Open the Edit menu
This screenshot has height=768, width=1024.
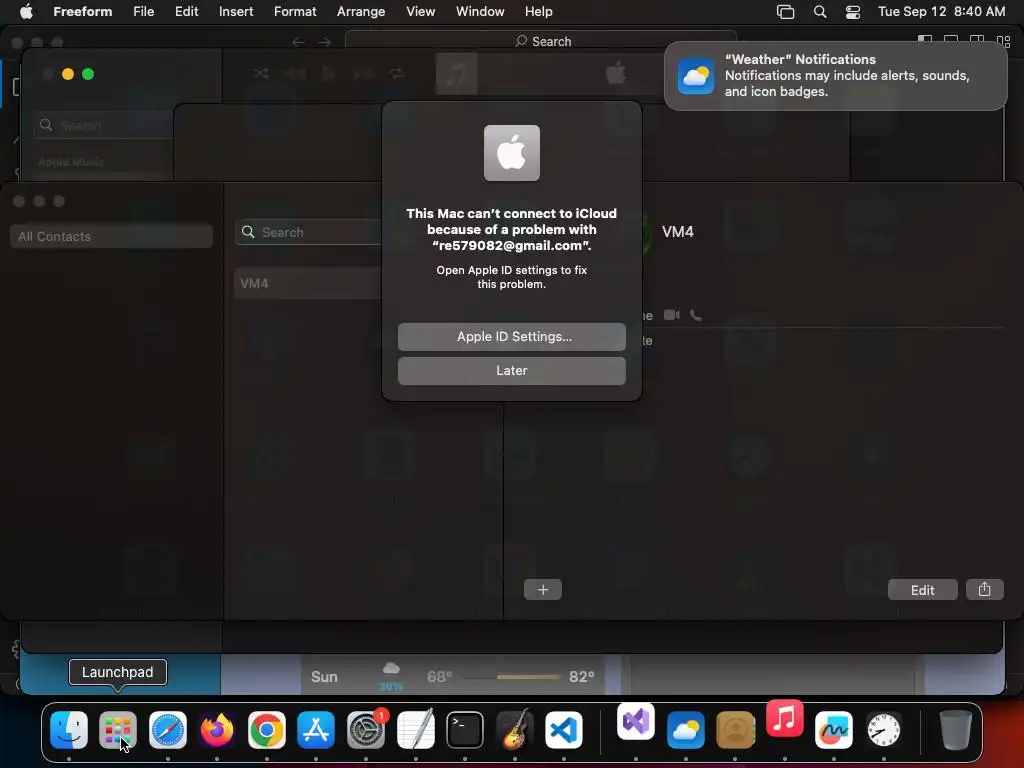(186, 12)
